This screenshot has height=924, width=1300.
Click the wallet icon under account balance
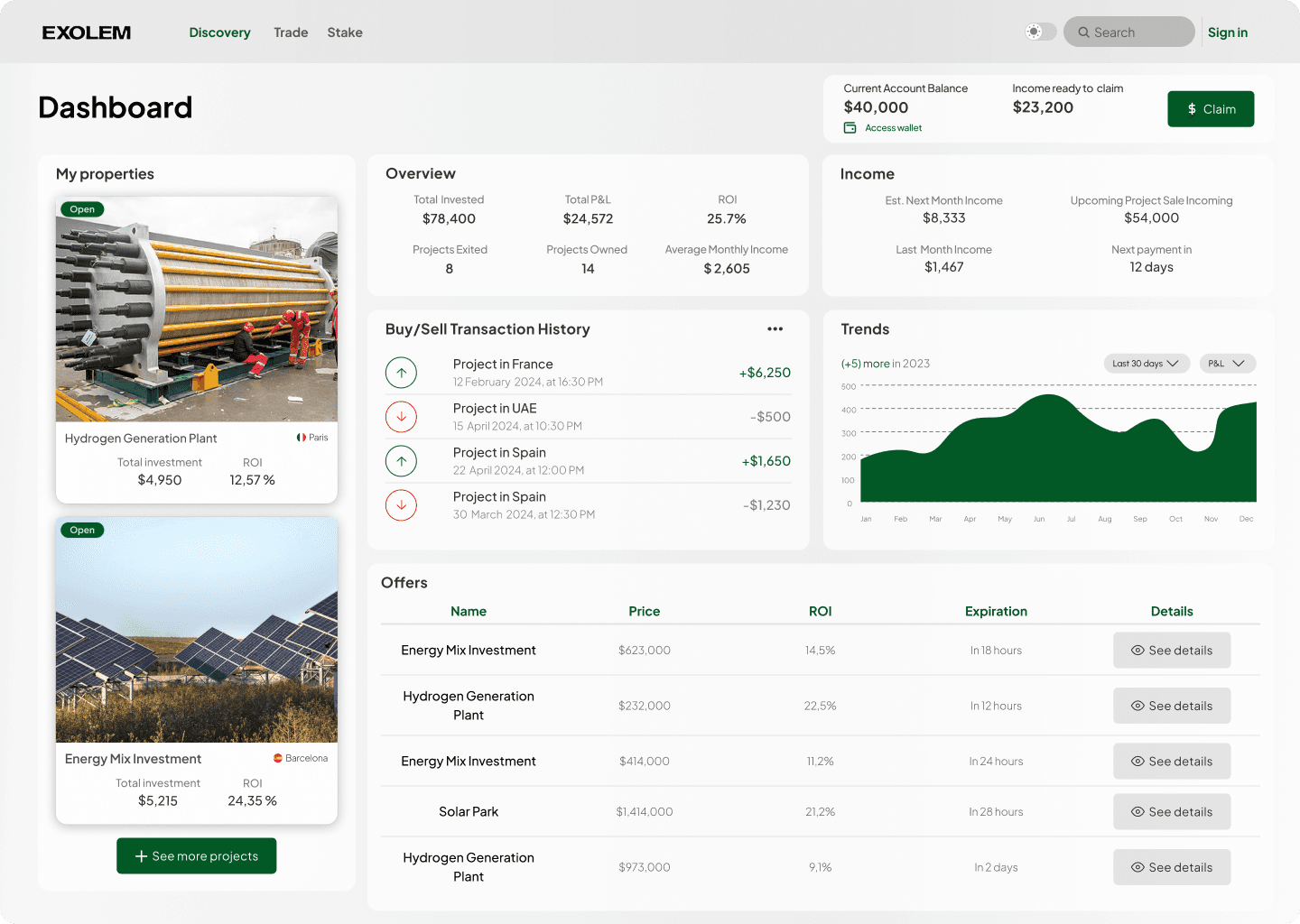[850, 128]
